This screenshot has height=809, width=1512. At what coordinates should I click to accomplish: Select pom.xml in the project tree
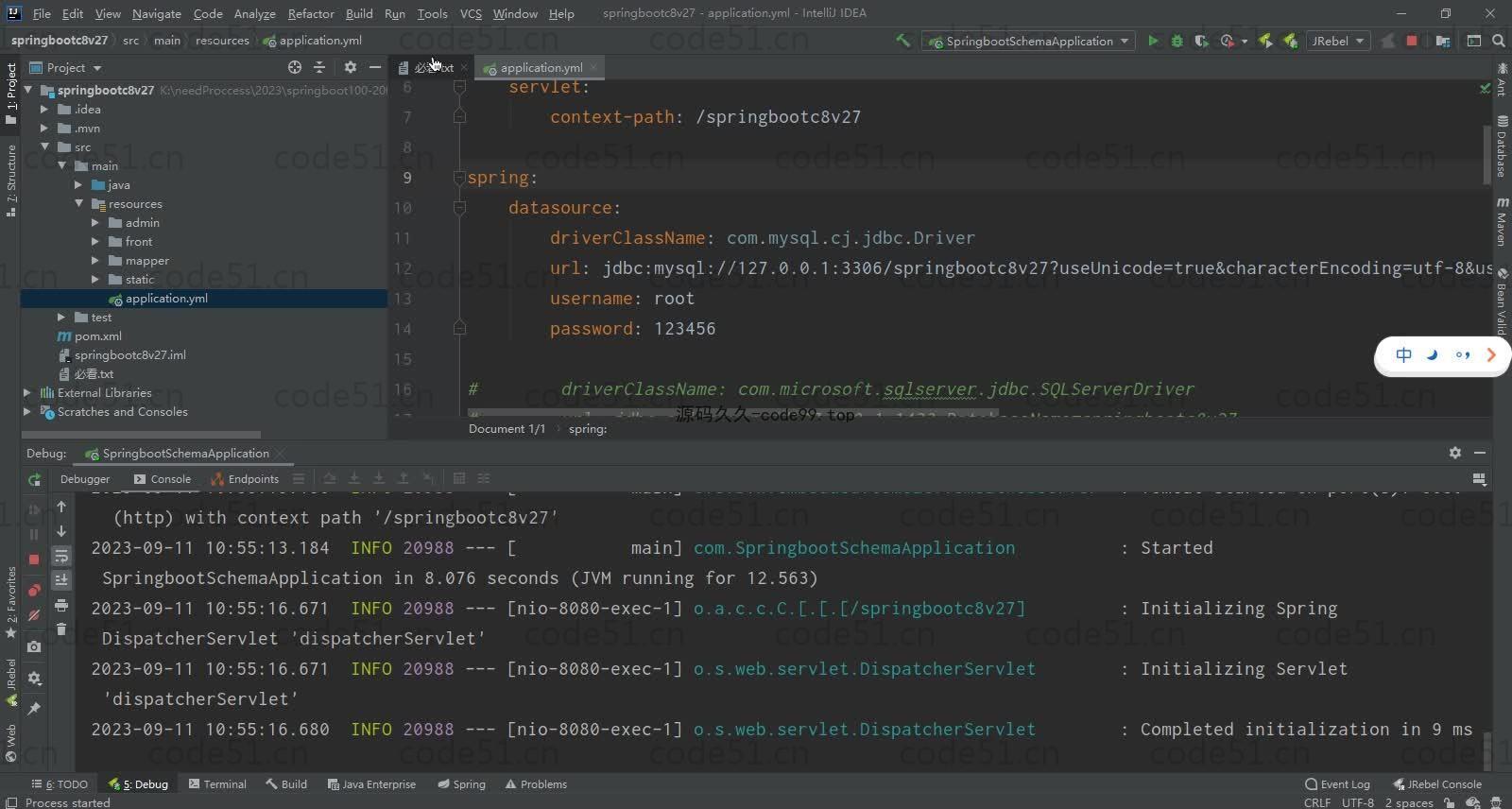(98, 336)
